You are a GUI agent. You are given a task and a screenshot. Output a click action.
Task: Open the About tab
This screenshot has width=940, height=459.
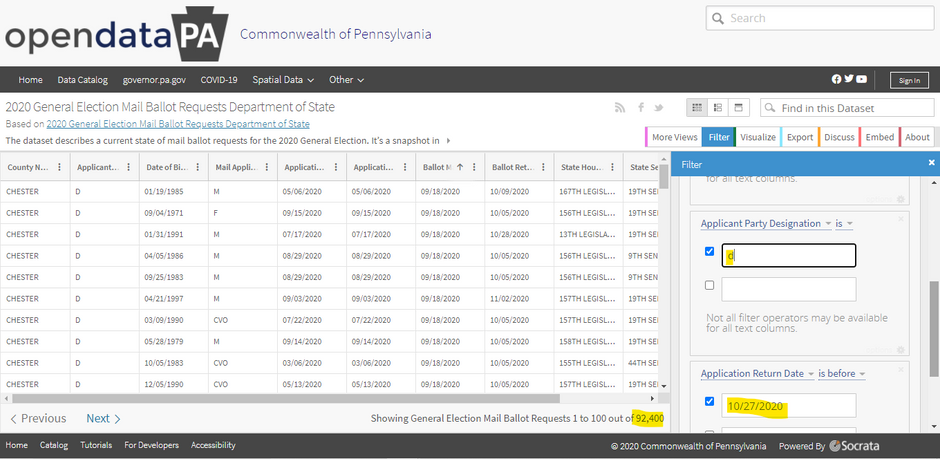(x=917, y=137)
